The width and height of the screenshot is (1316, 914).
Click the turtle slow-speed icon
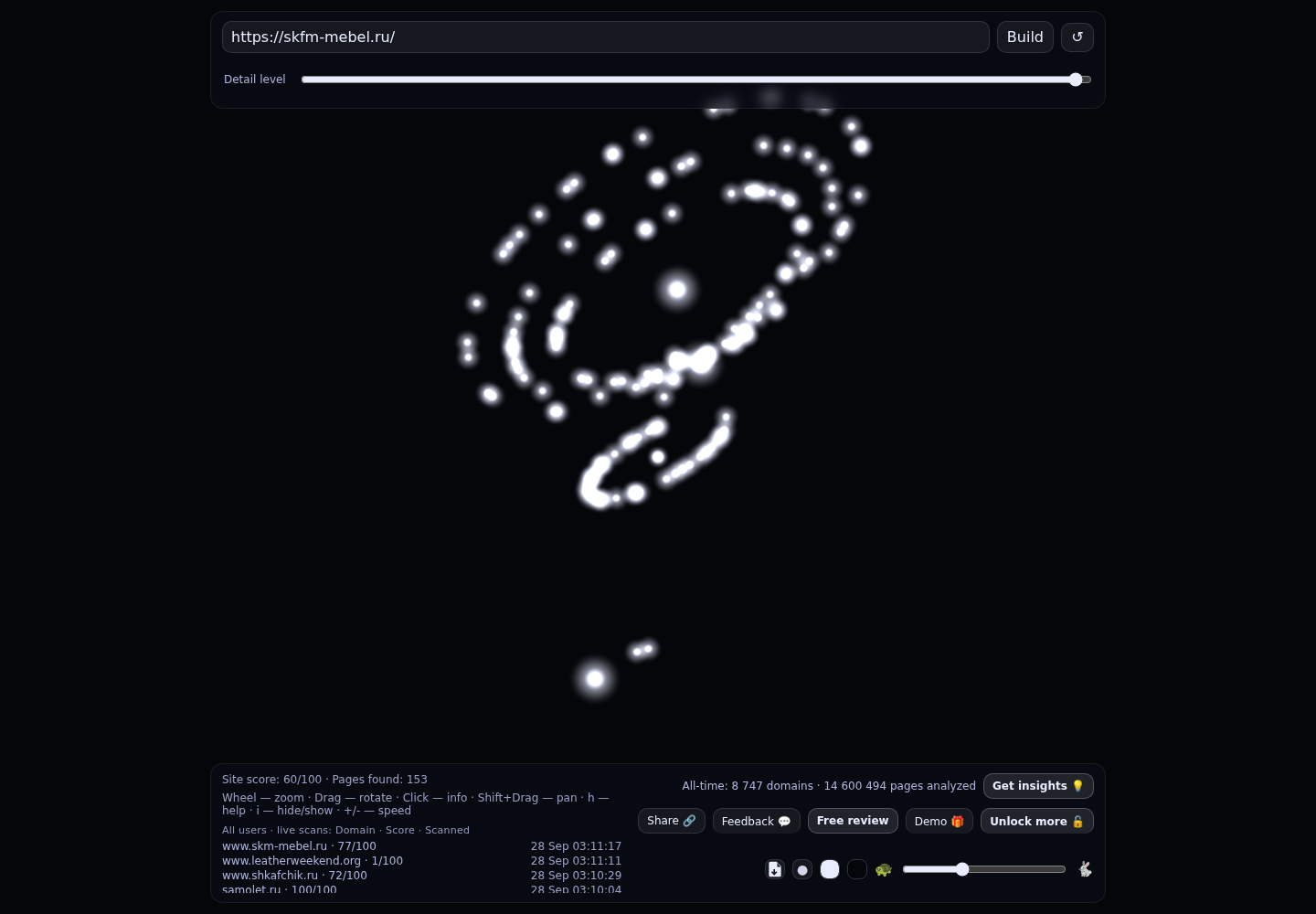(x=883, y=869)
